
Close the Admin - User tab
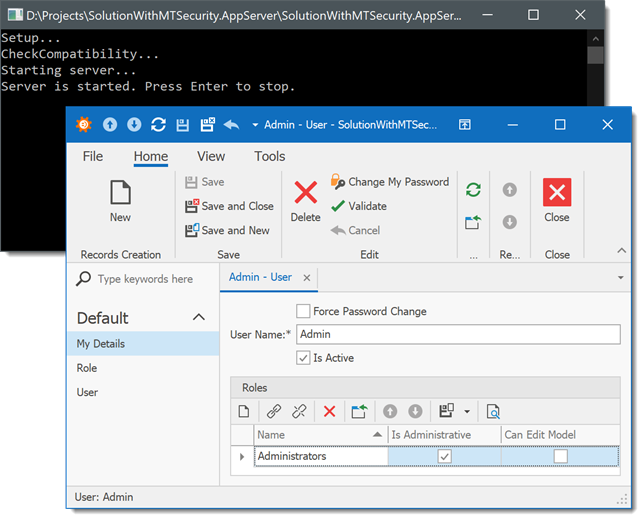[x=307, y=278]
